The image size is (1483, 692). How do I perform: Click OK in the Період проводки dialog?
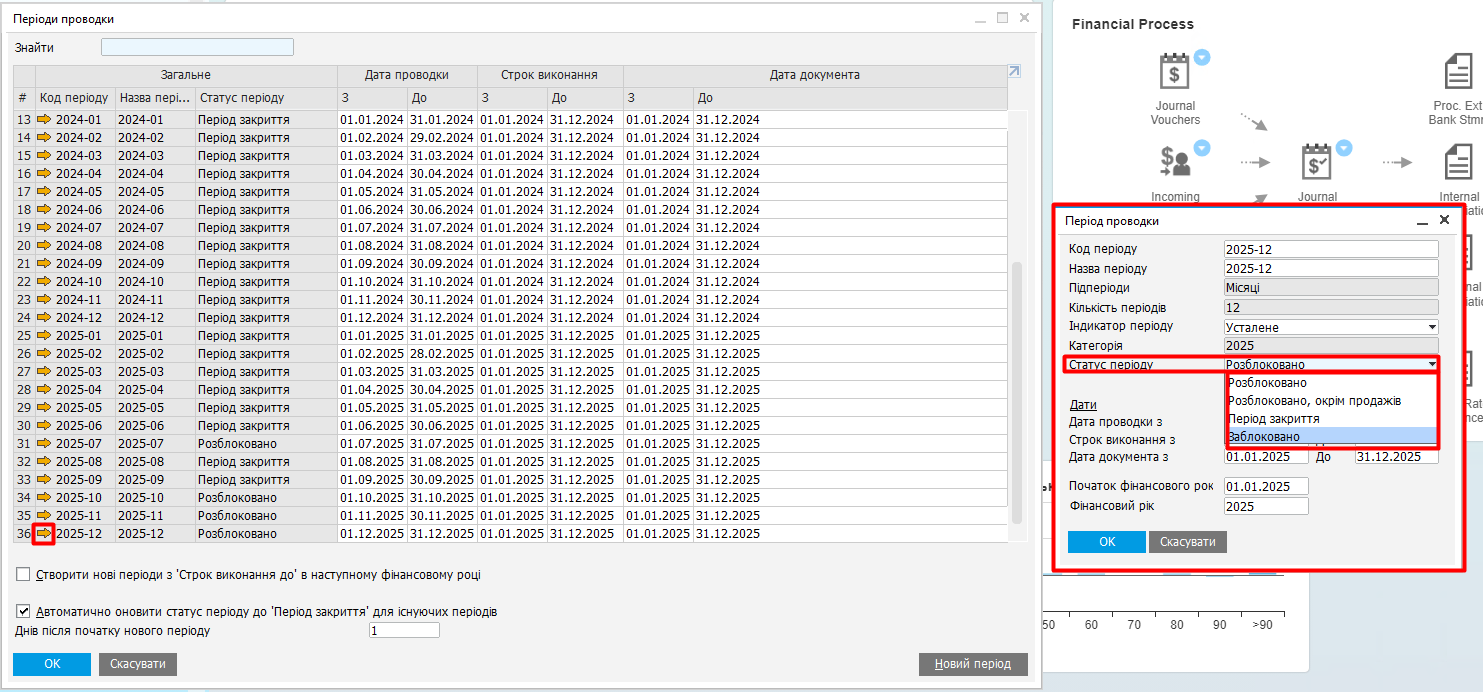point(1106,542)
